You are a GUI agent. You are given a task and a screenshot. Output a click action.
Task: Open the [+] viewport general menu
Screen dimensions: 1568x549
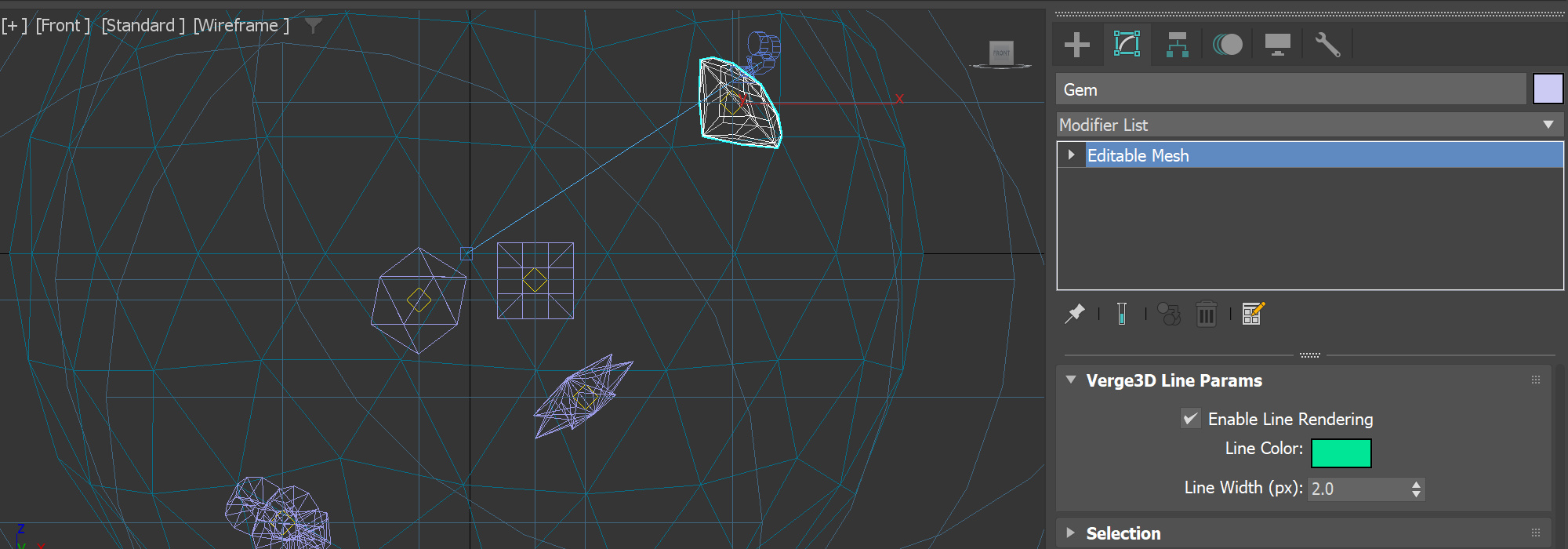click(14, 26)
